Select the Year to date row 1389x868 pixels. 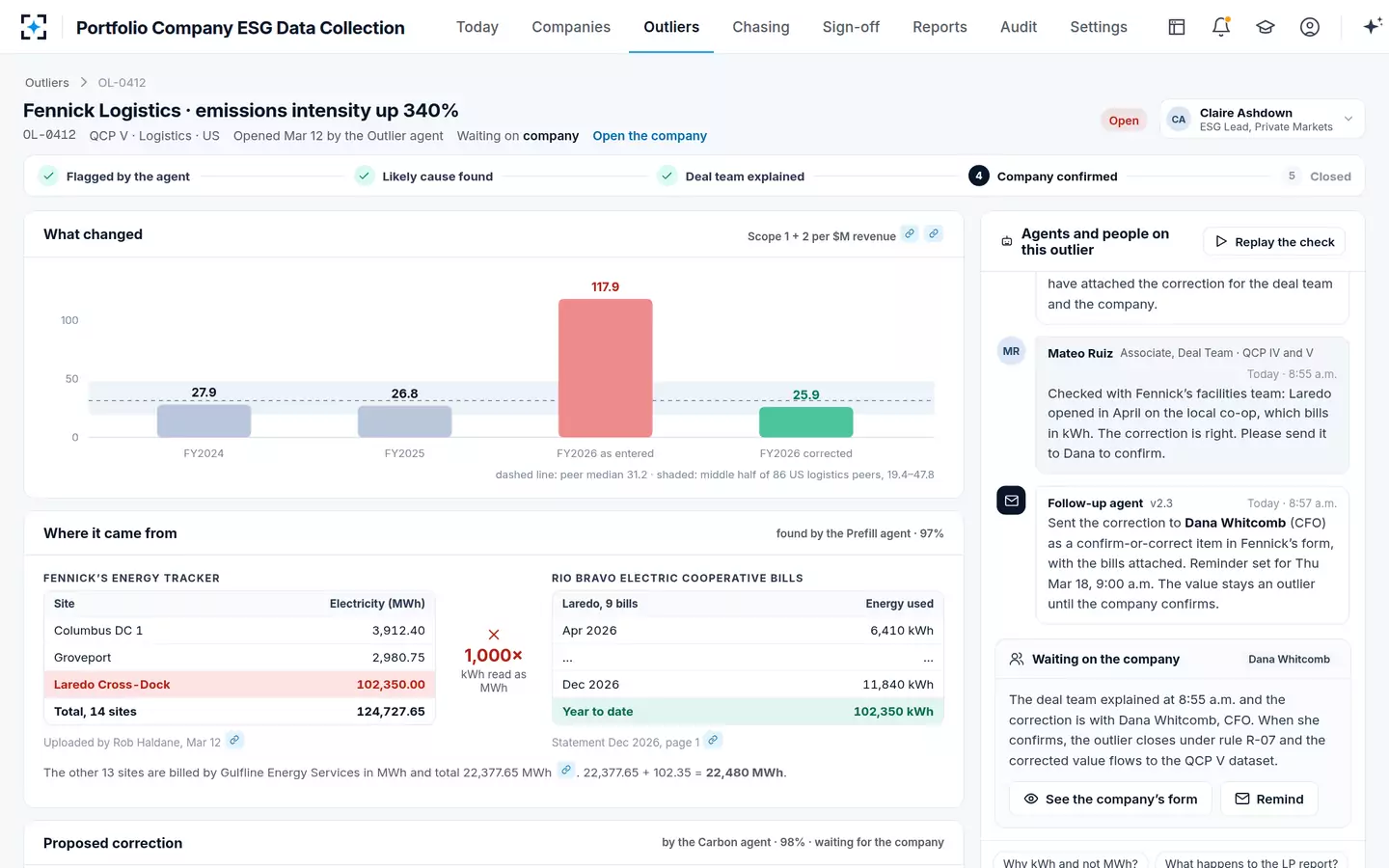coord(748,712)
